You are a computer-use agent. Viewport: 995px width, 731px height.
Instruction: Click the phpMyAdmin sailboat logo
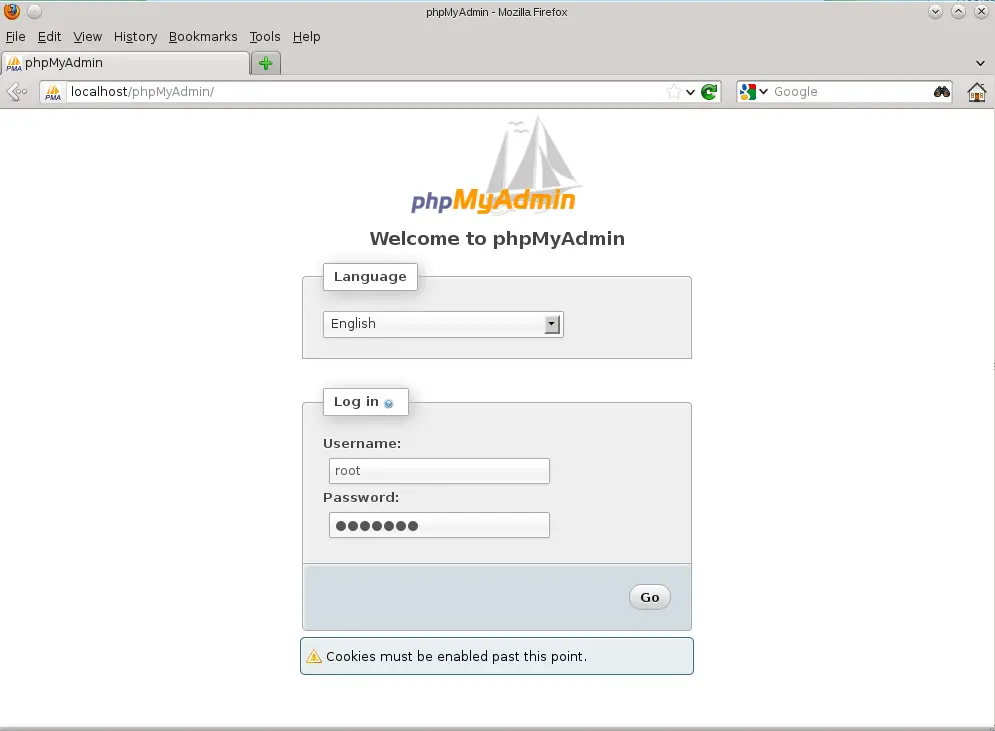coord(495,165)
